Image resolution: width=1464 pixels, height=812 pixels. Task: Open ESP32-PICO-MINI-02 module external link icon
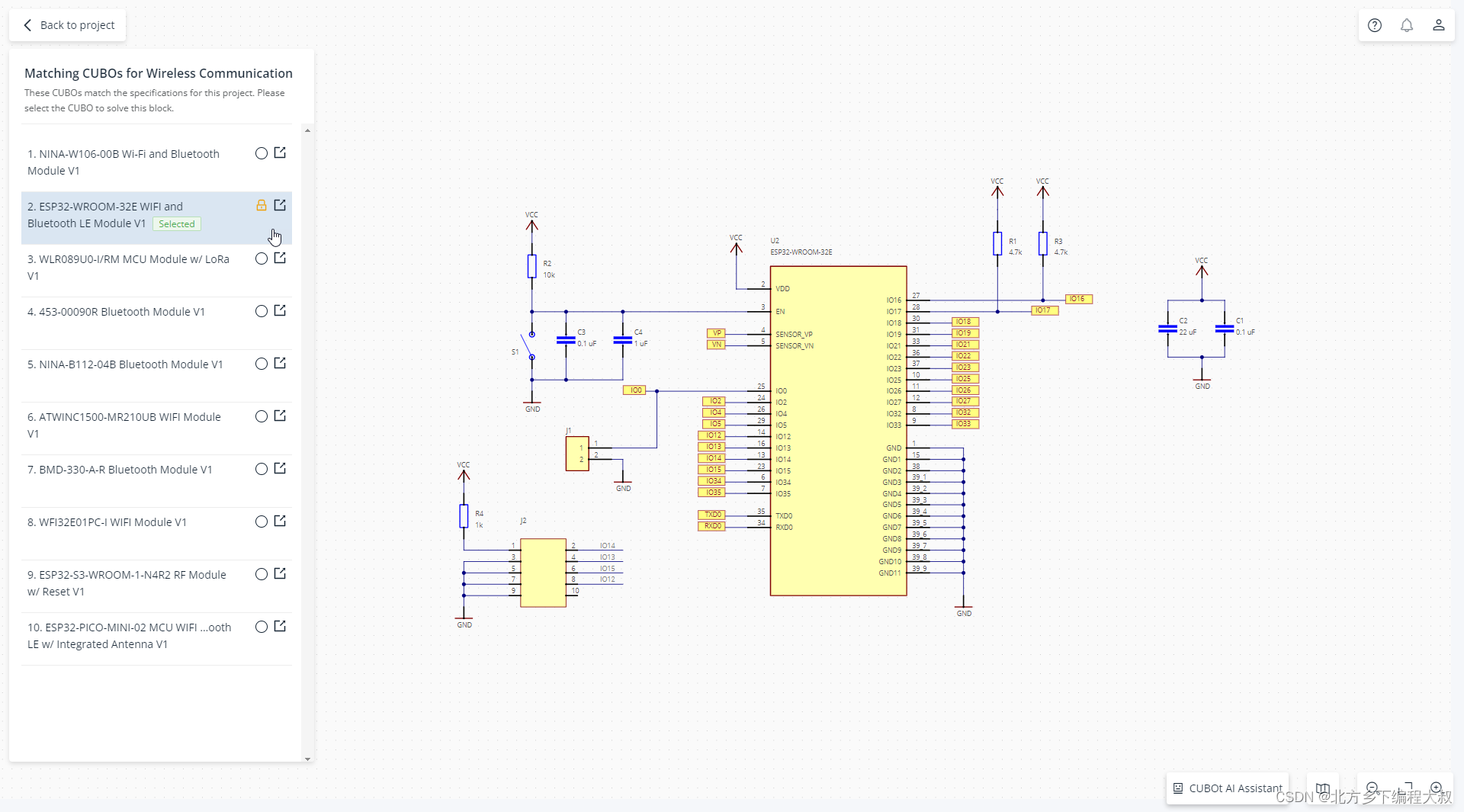(280, 626)
